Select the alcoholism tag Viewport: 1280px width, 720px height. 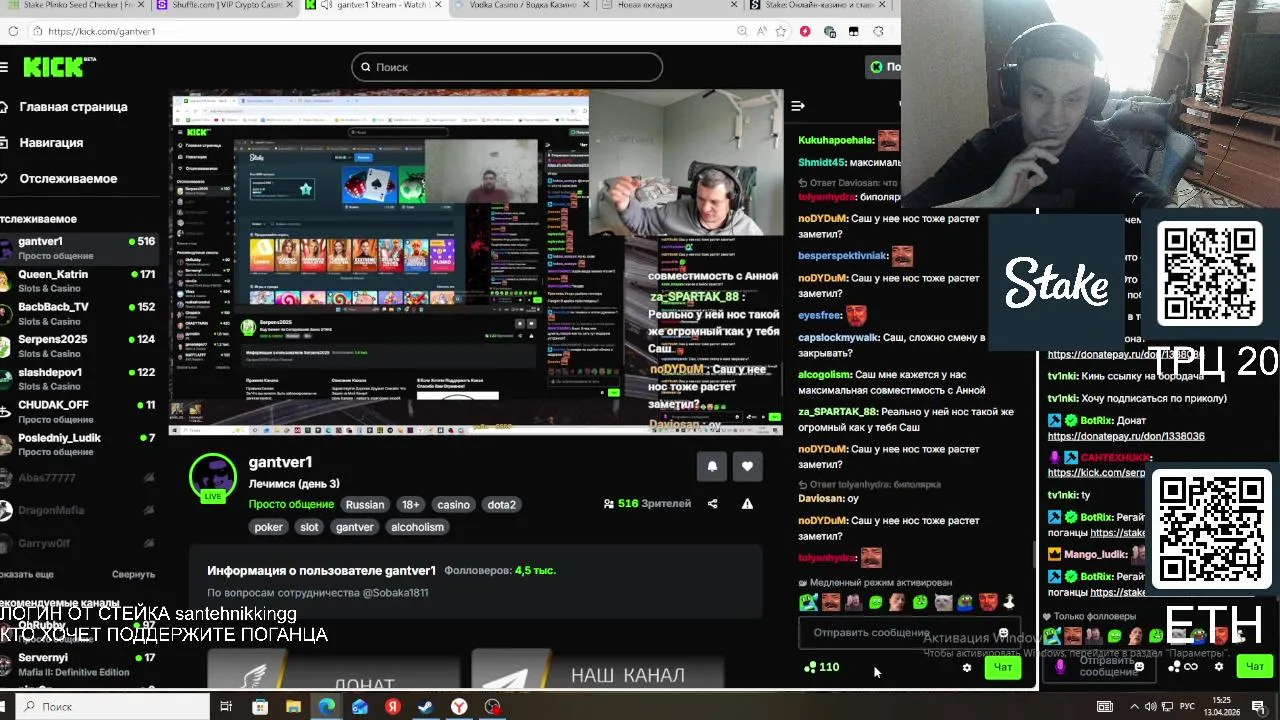[417, 527]
